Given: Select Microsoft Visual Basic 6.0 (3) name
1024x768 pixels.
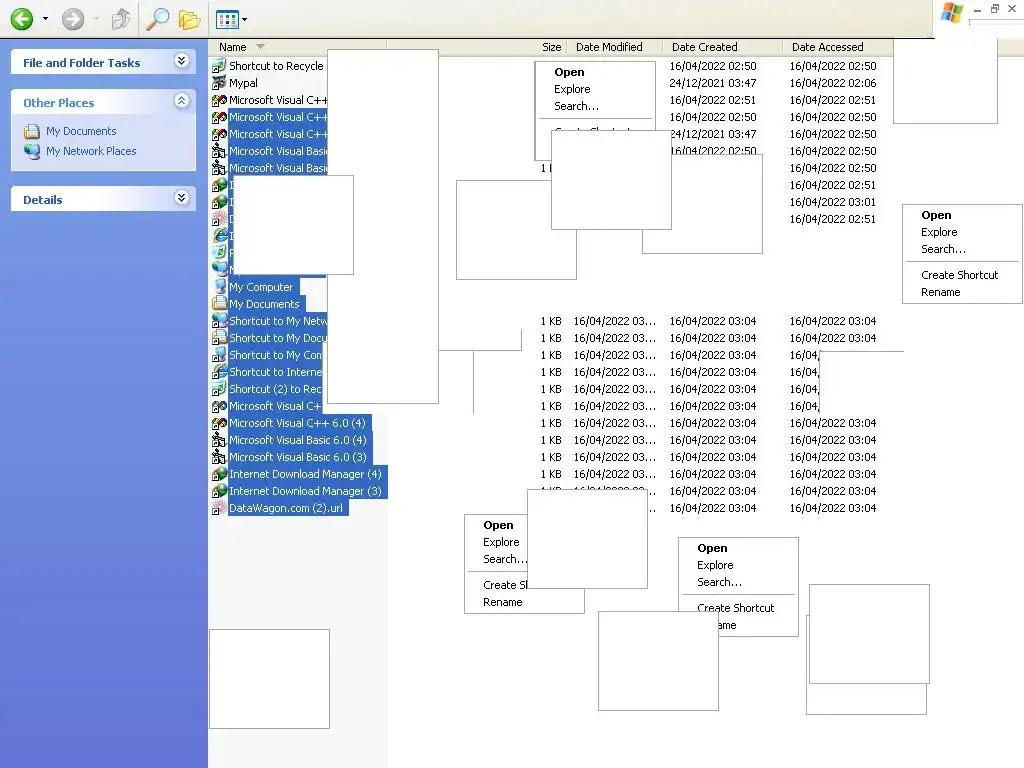Looking at the screenshot, I should point(298,456).
